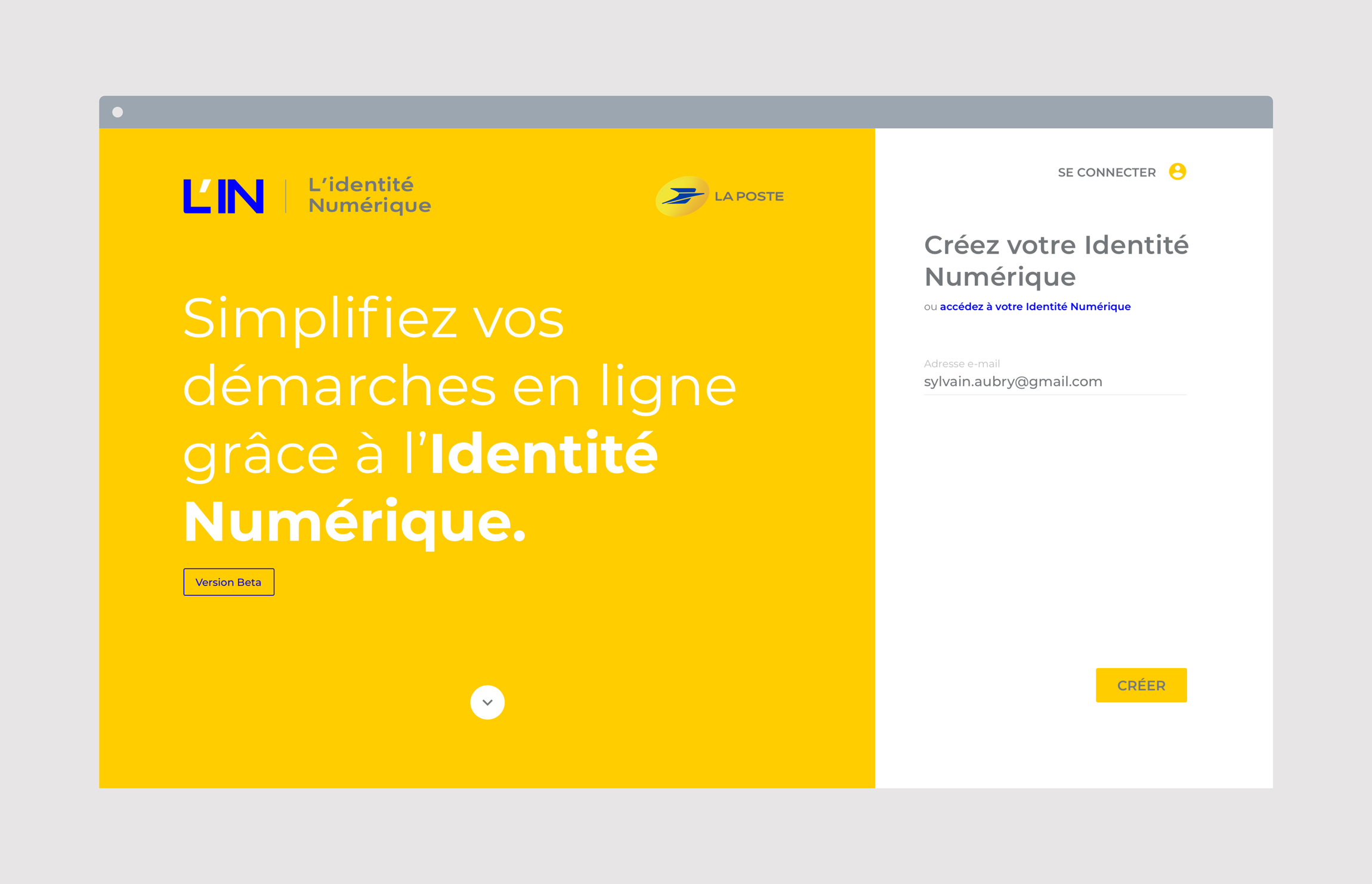The width and height of the screenshot is (1372, 884).
Task: Click the L'identité Numérique tagline text
Action: 369,195
